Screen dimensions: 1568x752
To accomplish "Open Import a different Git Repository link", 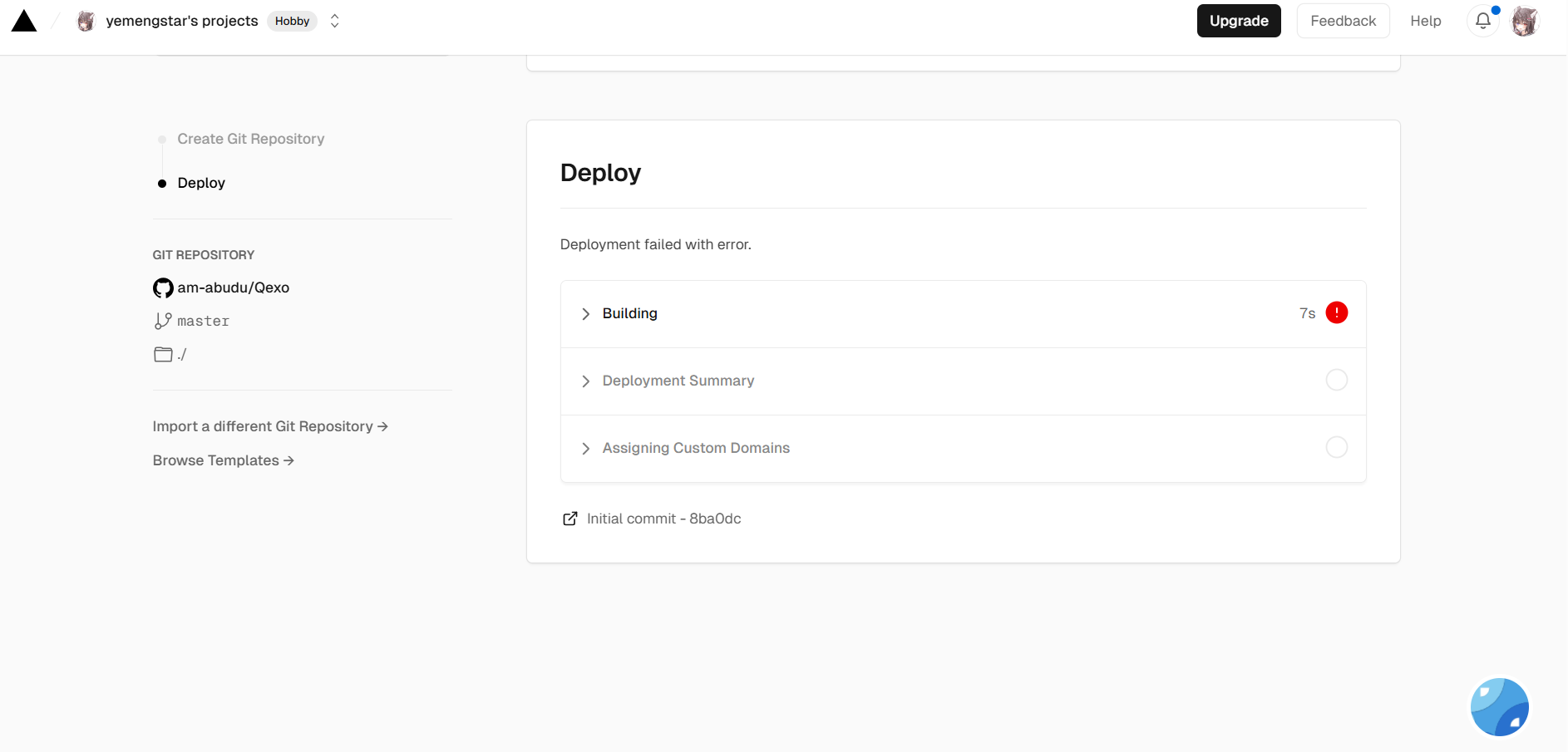I will click(x=270, y=426).
